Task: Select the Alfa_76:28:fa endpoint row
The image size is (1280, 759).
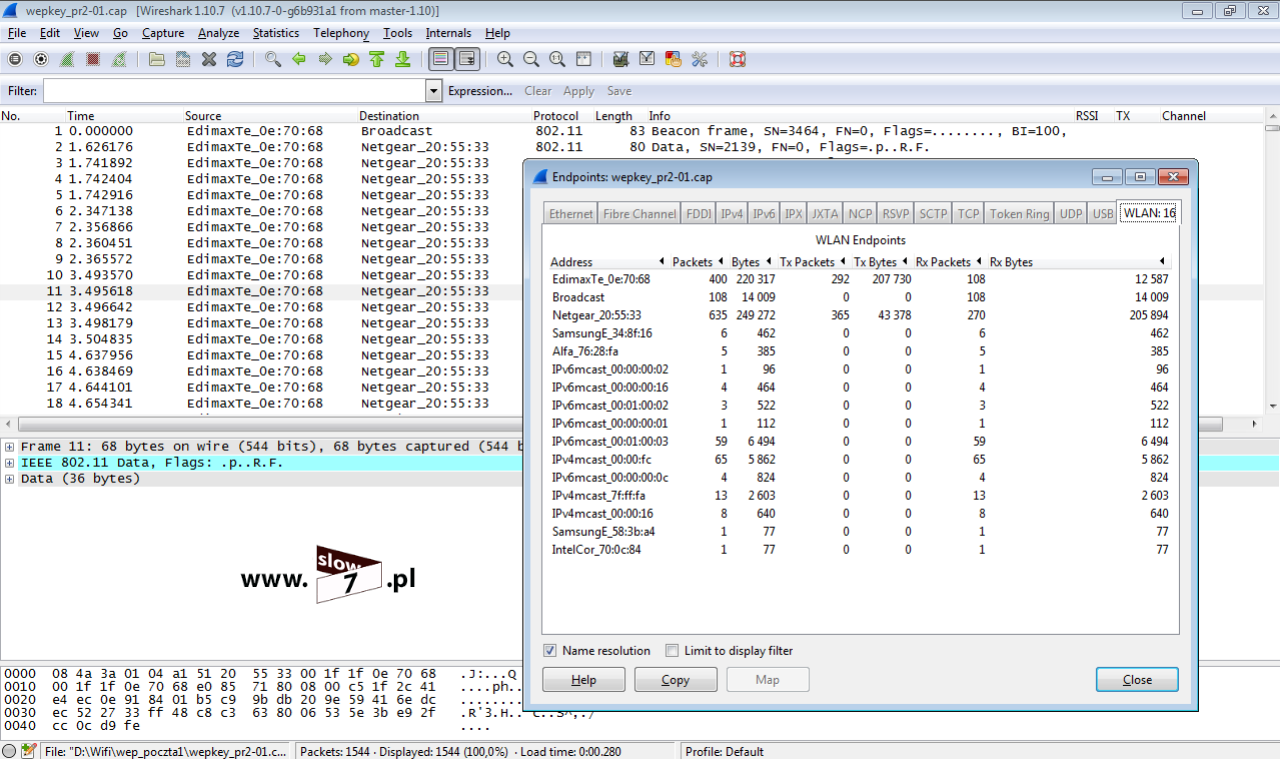Action: (x=860, y=351)
